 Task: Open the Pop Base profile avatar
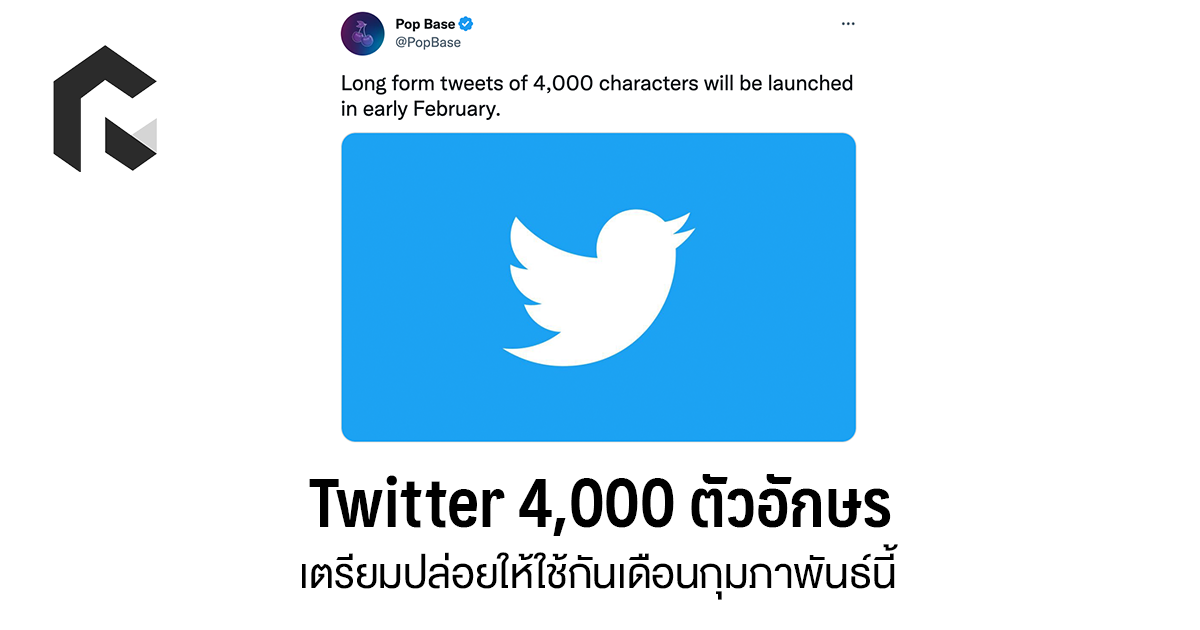pos(362,33)
